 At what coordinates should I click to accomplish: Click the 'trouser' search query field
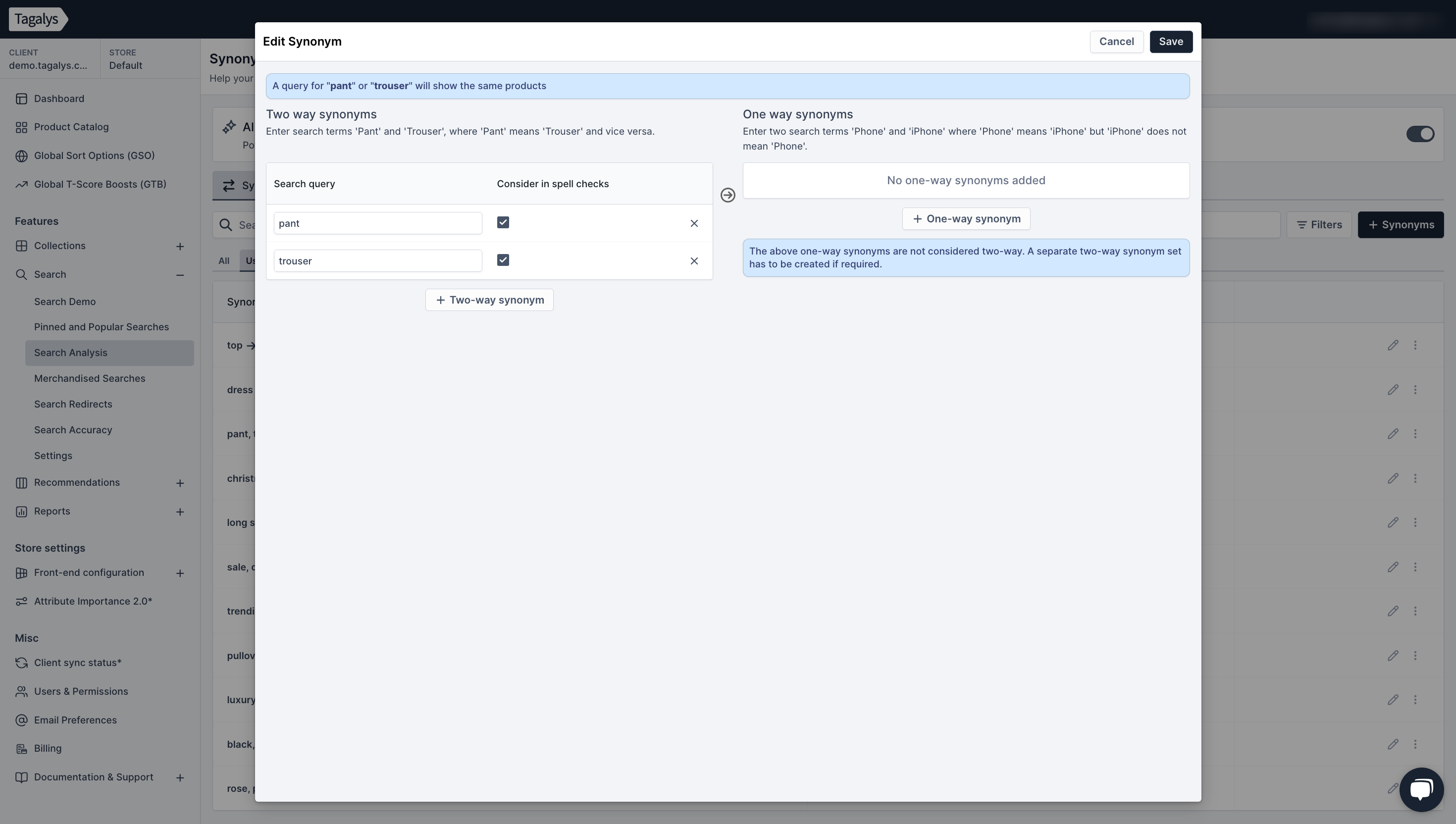377,260
